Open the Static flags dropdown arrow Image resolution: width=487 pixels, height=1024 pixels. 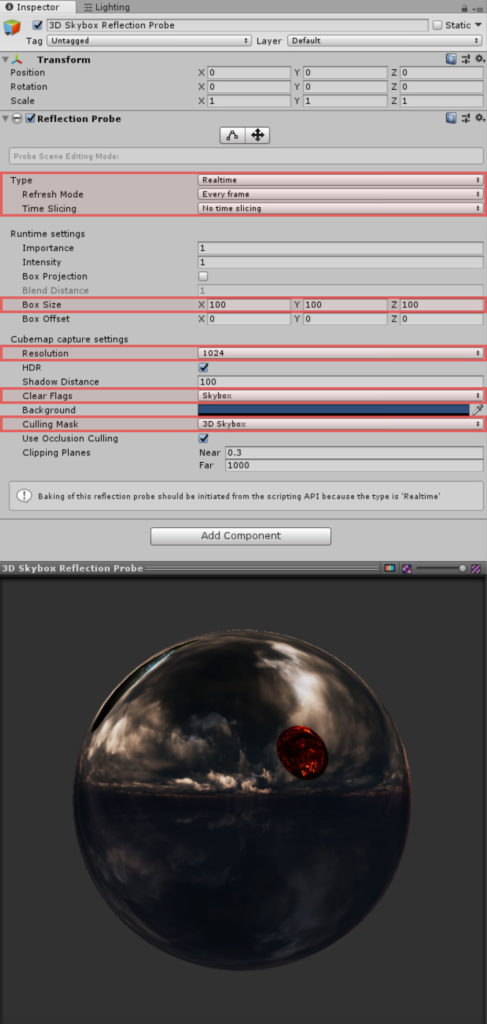pyautogui.click(x=479, y=25)
